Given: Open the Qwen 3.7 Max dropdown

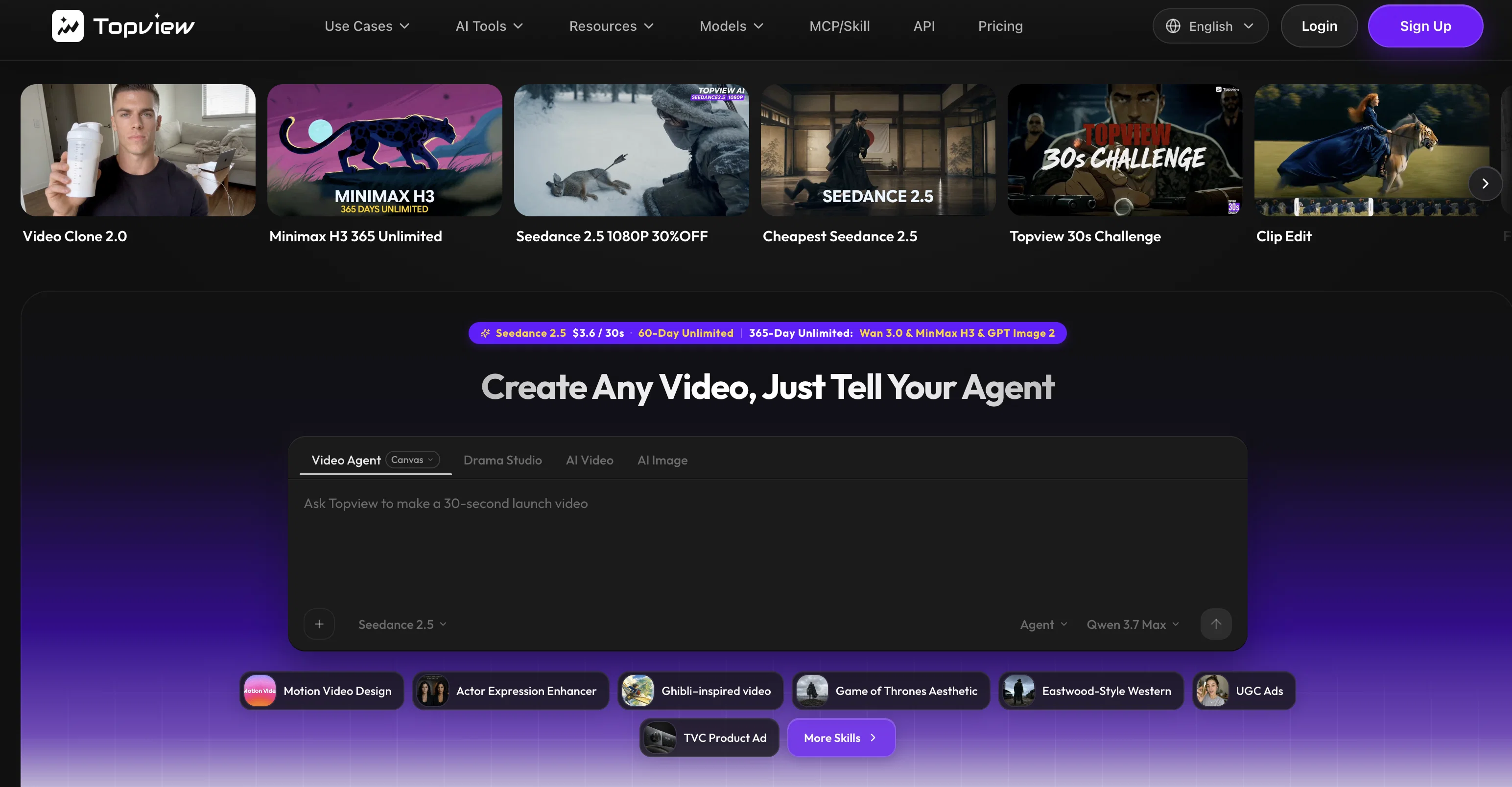Looking at the screenshot, I should 1133,625.
